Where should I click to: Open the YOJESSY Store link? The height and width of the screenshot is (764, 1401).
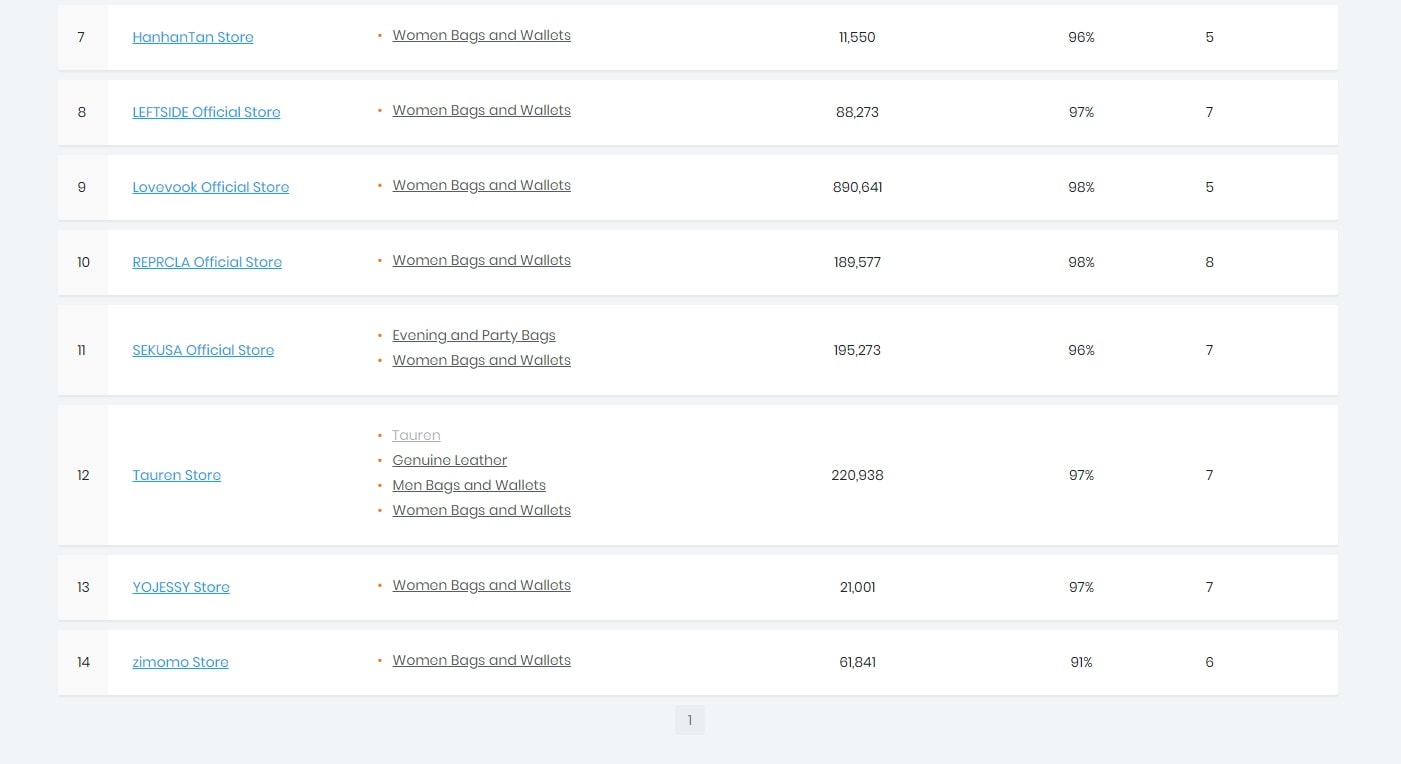pyautogui.click(x=181, y=587)
